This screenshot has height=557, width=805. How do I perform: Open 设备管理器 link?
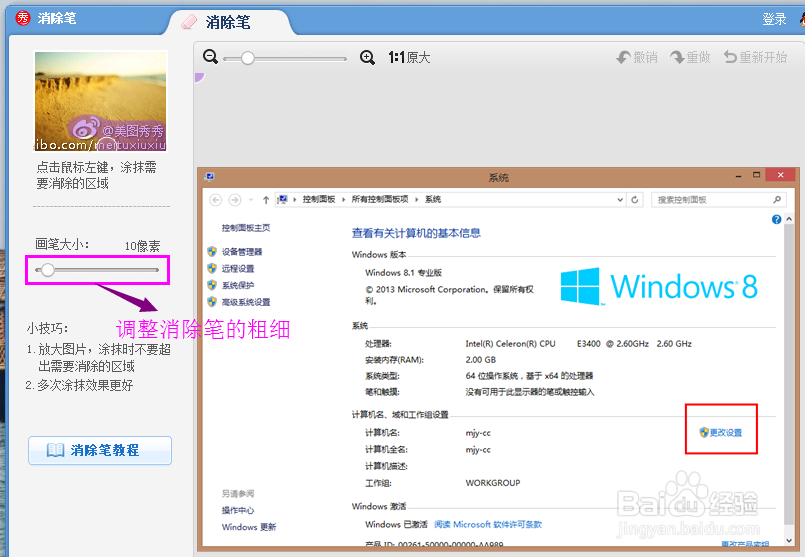pos(242,252)
